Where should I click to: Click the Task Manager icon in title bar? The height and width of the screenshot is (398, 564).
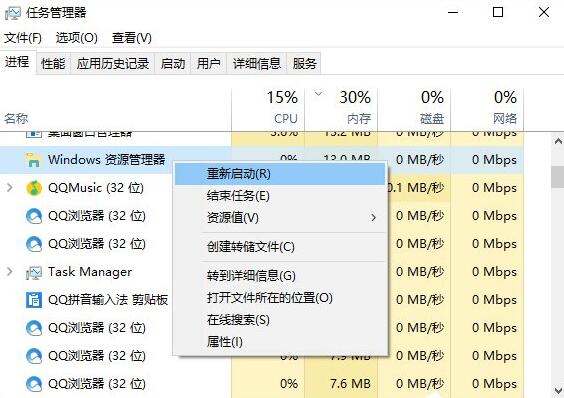tap(13, 13)
